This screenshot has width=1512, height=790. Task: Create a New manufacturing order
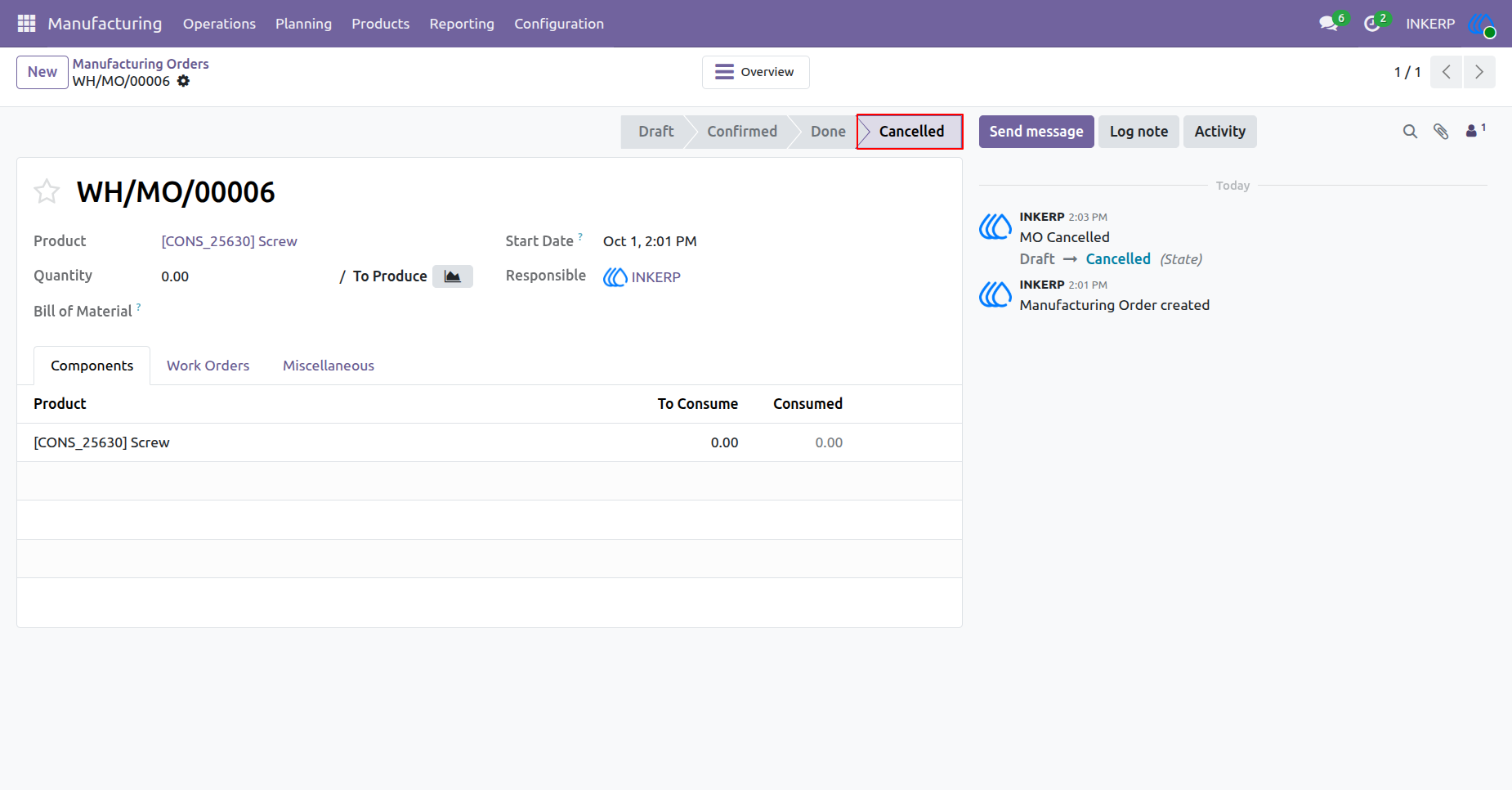coord(42,72)
